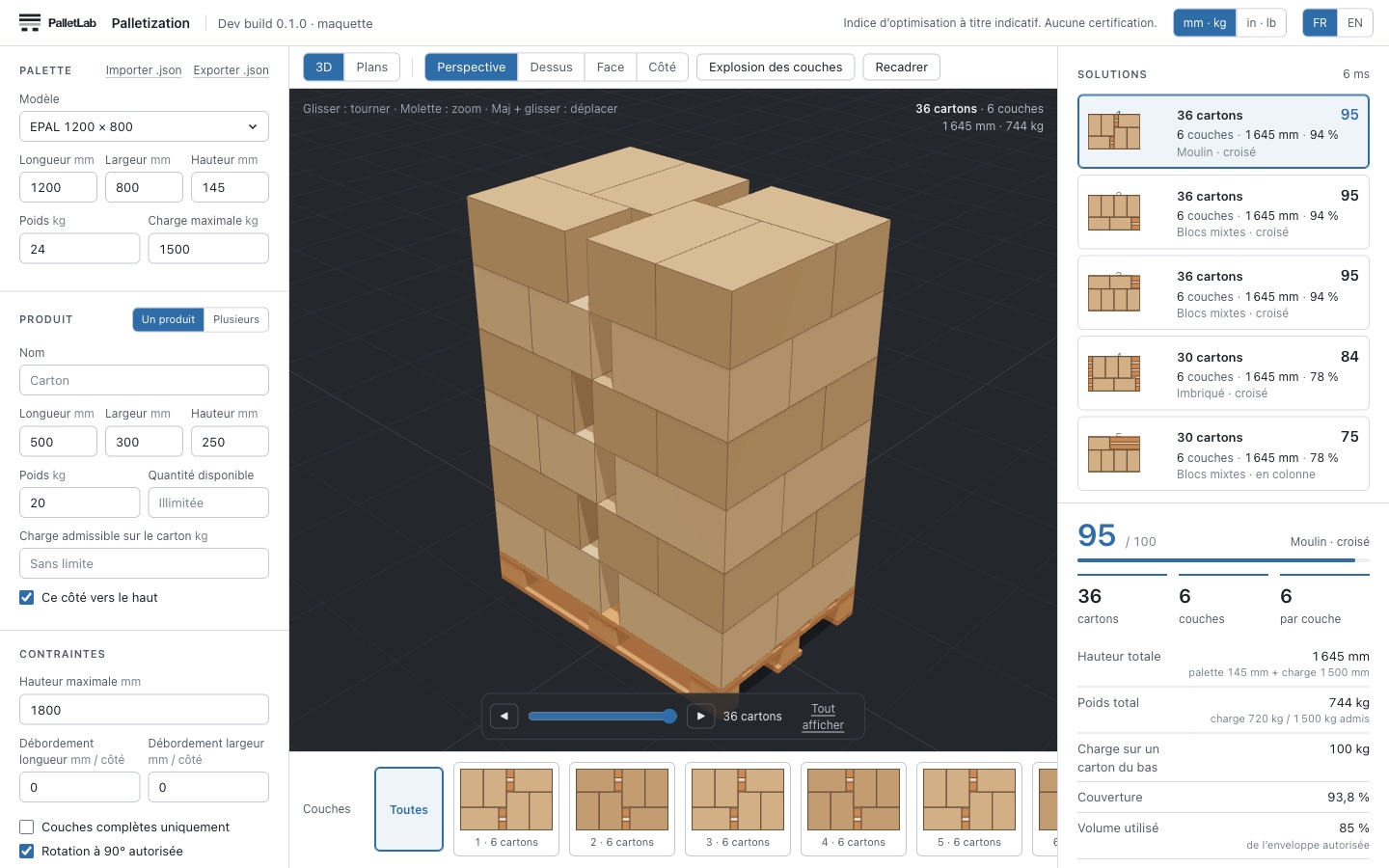Select the Côté camera view
The height and width of the screenshot is (868, 1389).
point(662,68)
